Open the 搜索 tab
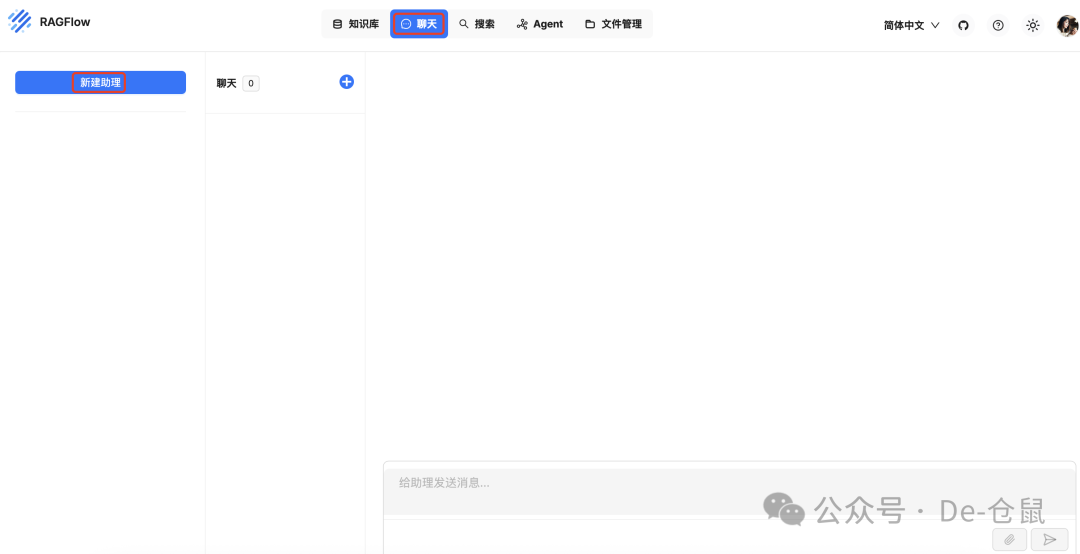Screen dimensions: 1080x554 (x=477, y=24)
